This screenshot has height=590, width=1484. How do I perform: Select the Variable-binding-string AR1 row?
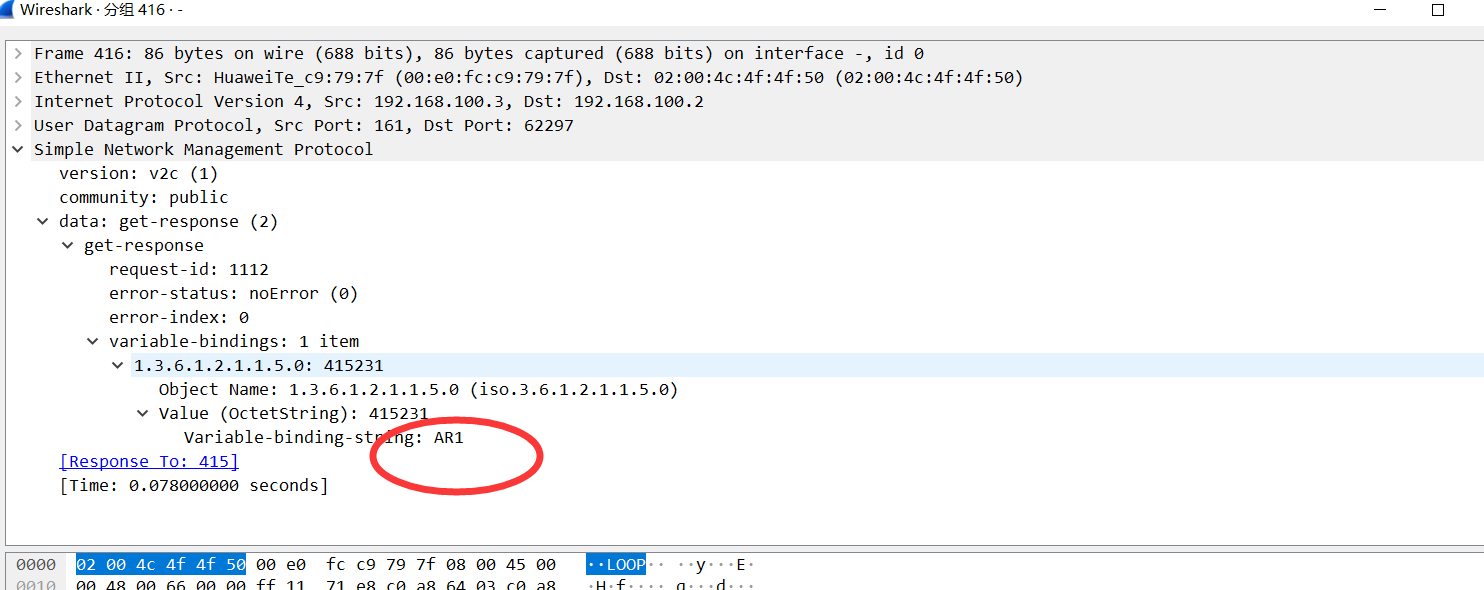(322, 437)
